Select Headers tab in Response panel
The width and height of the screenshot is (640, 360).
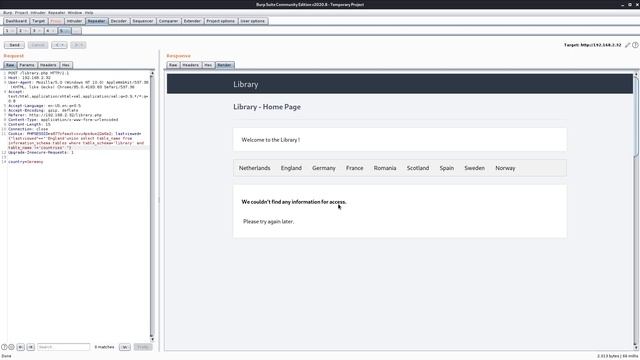point(191,65)
